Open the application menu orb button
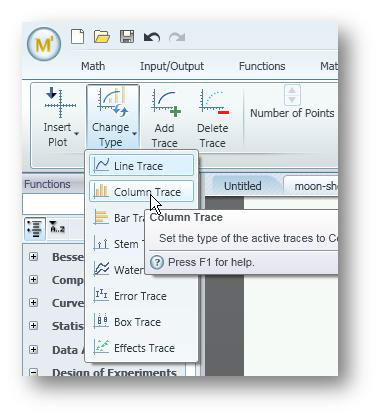Screen dimensions: 380x418 (44, 44)
